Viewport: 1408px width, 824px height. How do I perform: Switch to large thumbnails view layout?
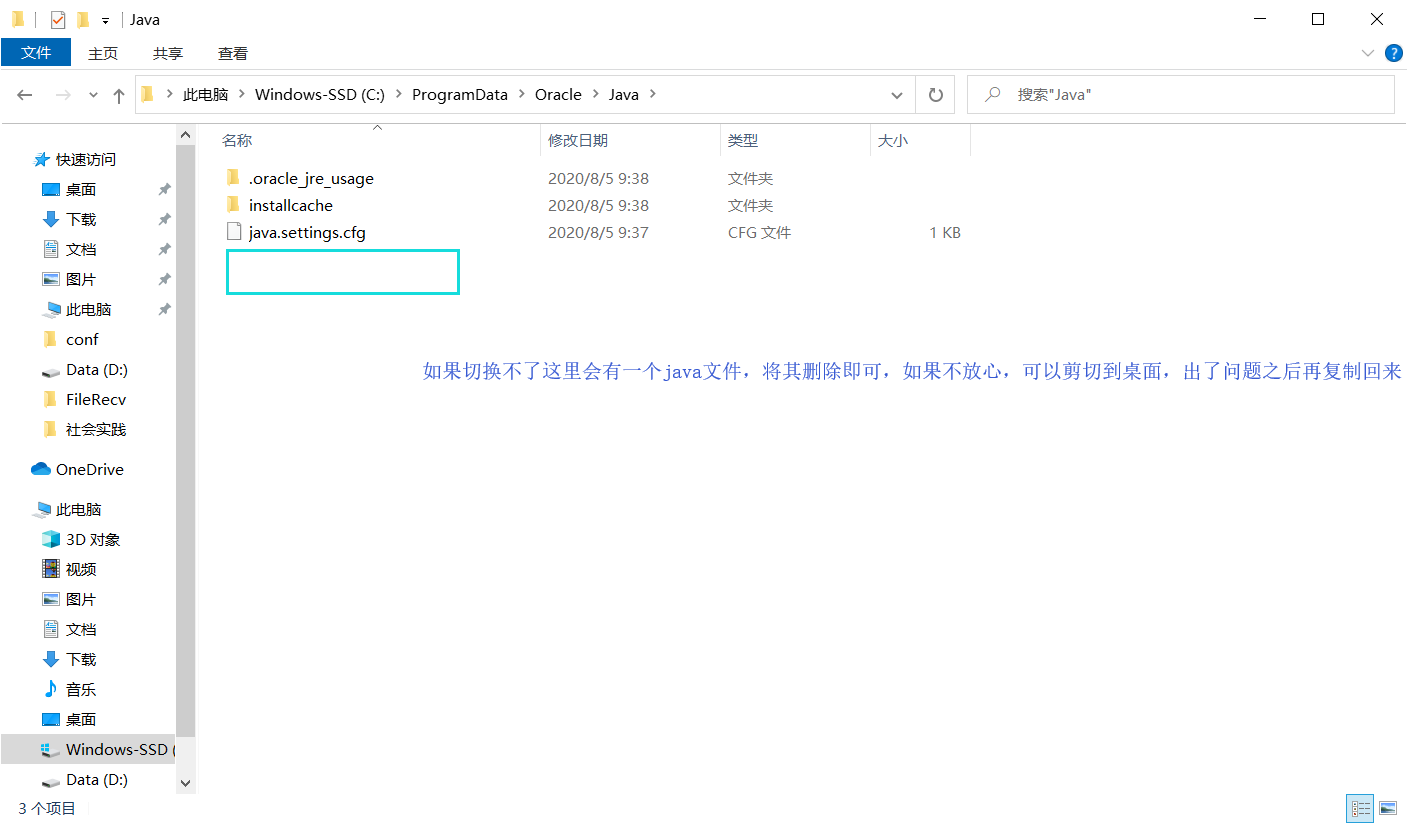pos(1387,808)
